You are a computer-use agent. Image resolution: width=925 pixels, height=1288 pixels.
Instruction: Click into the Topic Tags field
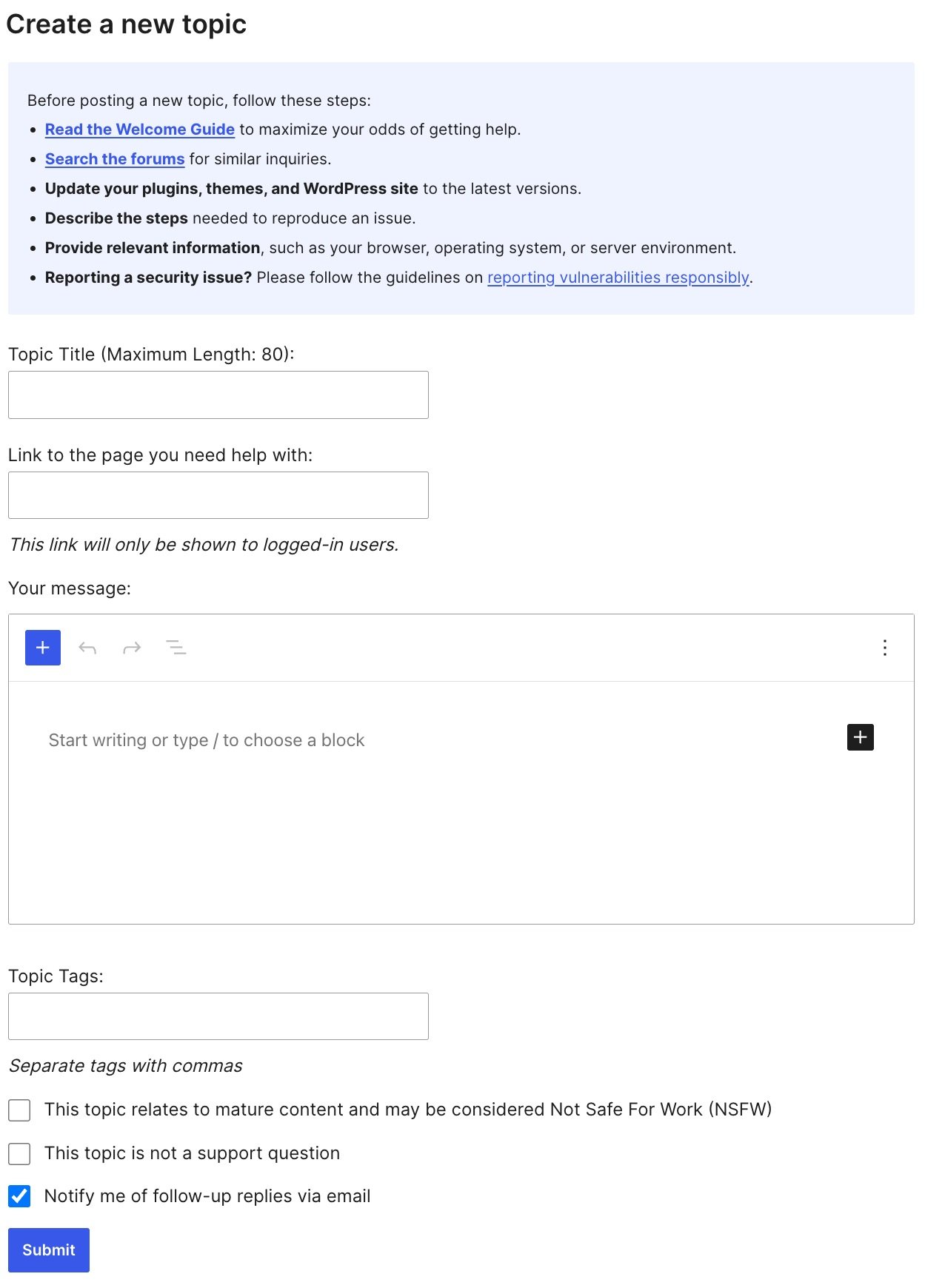[218, 1016]
